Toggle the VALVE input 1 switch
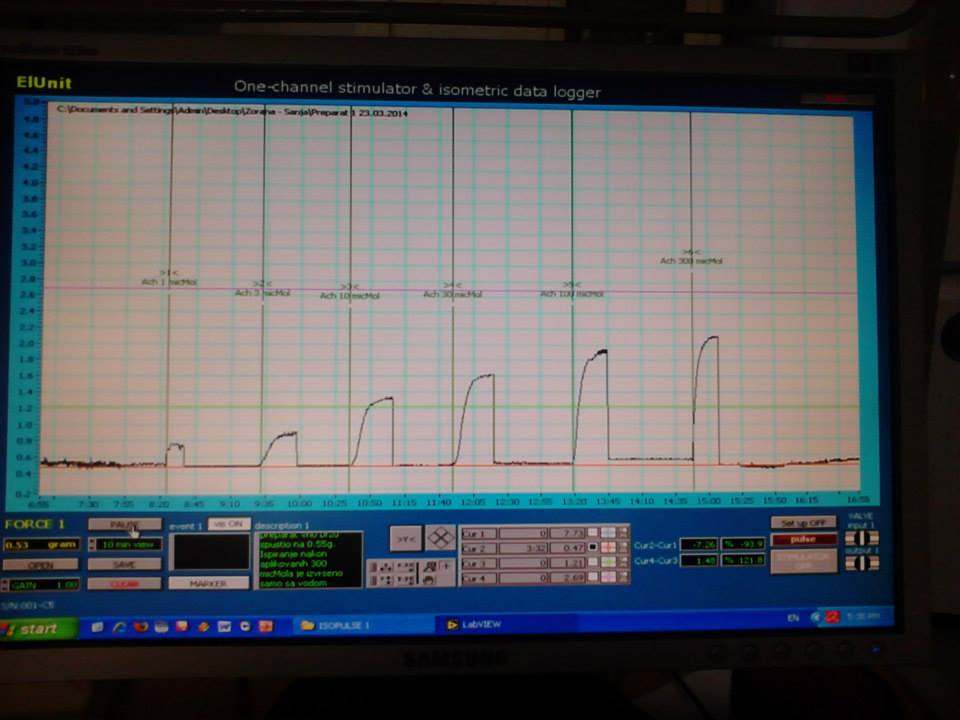This screenshot has width=960, height=720. point(861,538)
